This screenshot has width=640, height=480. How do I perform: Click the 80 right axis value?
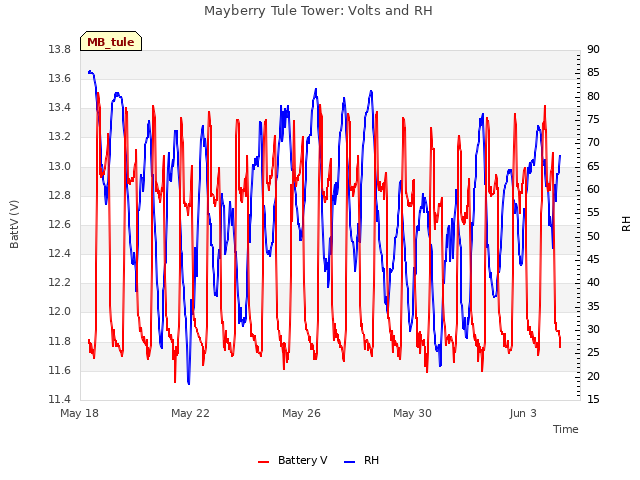click(593, 96)
